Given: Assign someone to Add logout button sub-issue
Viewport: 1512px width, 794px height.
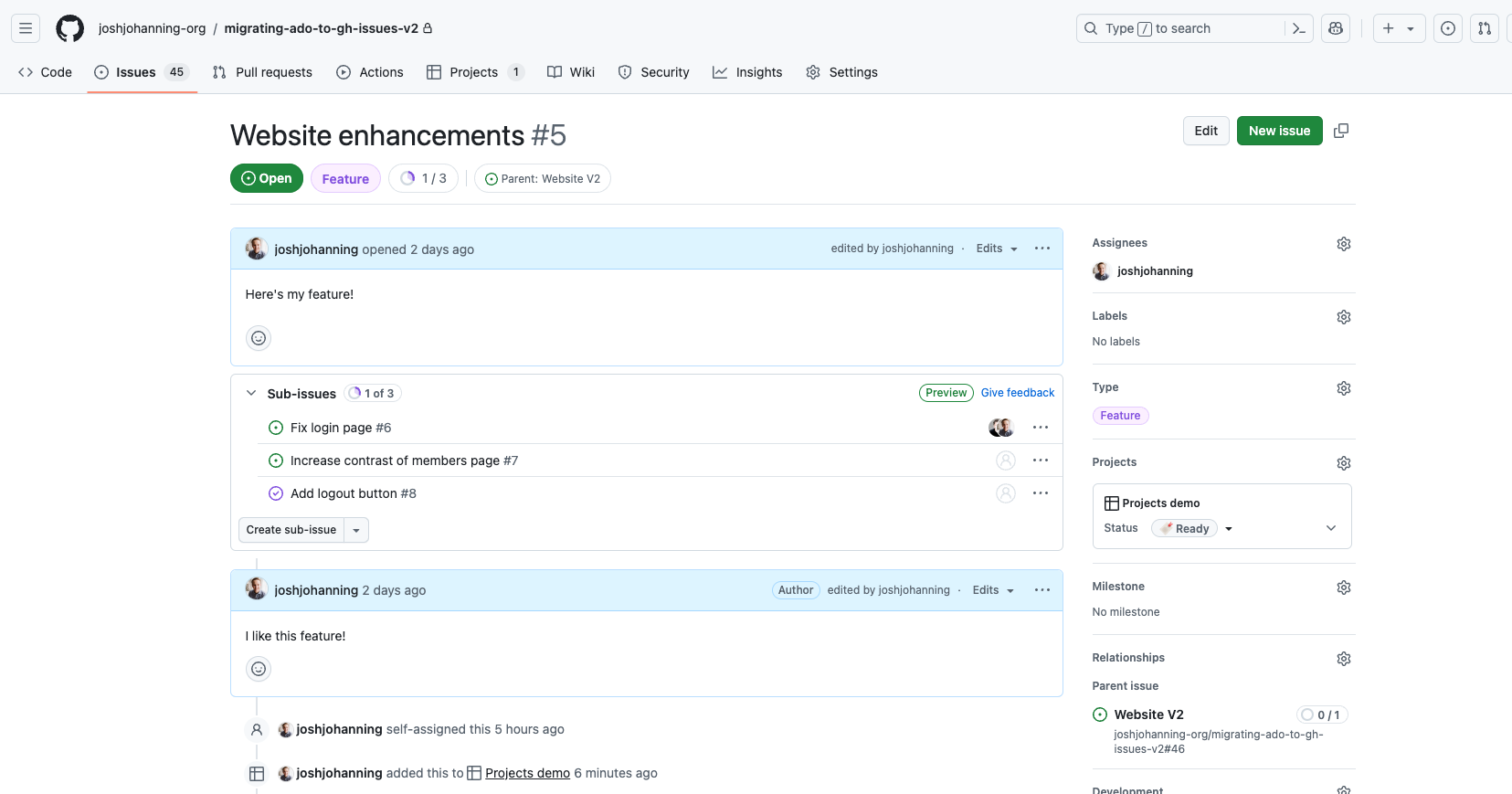Looking at the screenshot, I should (x=1005, y=493).
